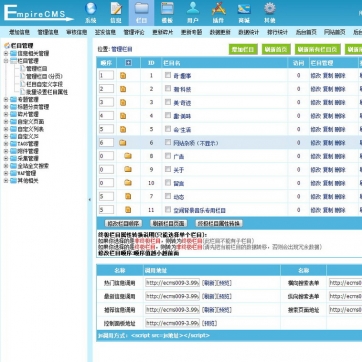The width and height of the screenshot is (362, 362).
Task: Click the 刷新栏目页面 button
Action: click(x=168, y=223)
